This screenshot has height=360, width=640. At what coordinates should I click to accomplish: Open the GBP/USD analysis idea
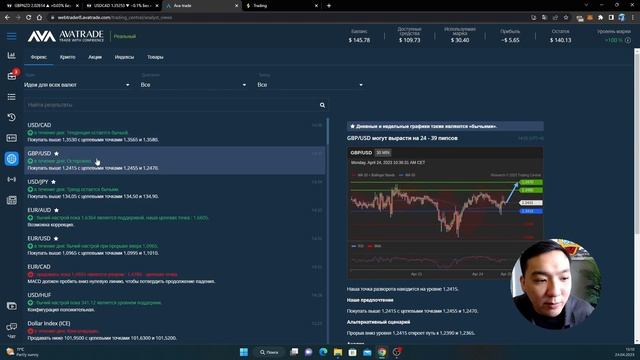175,160
